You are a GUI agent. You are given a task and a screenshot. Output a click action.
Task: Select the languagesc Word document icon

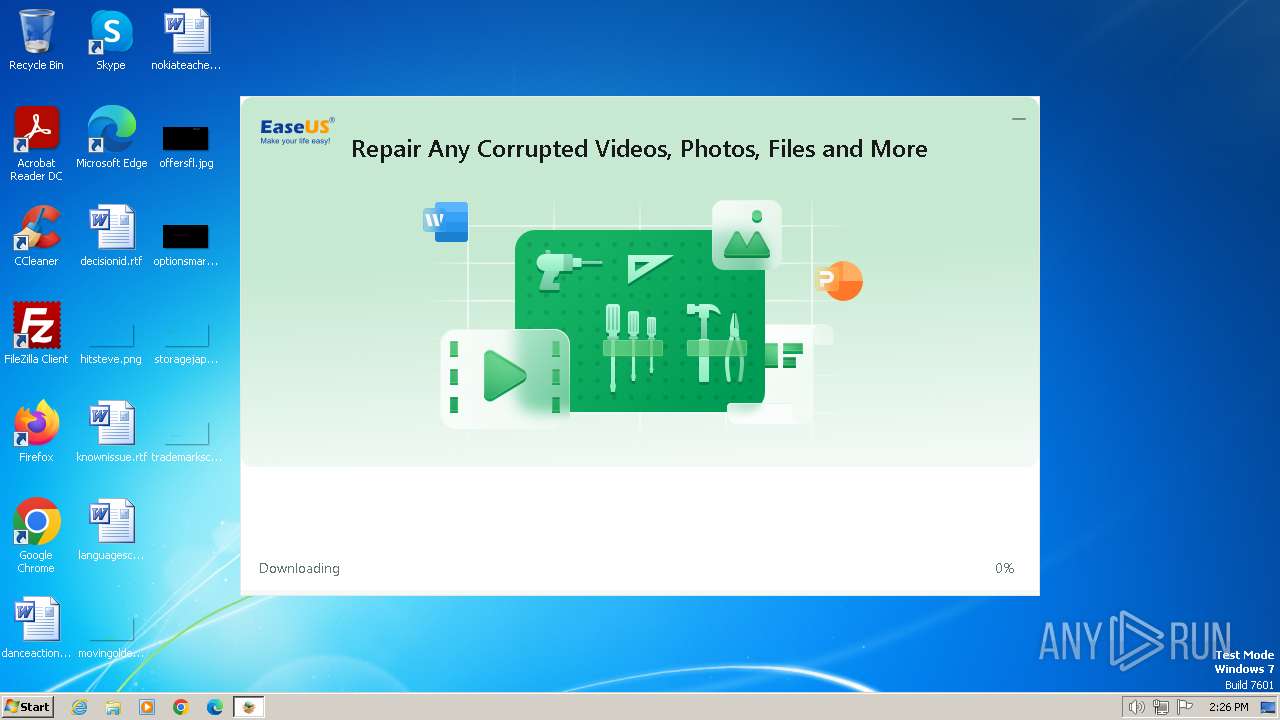click(111, 530)
